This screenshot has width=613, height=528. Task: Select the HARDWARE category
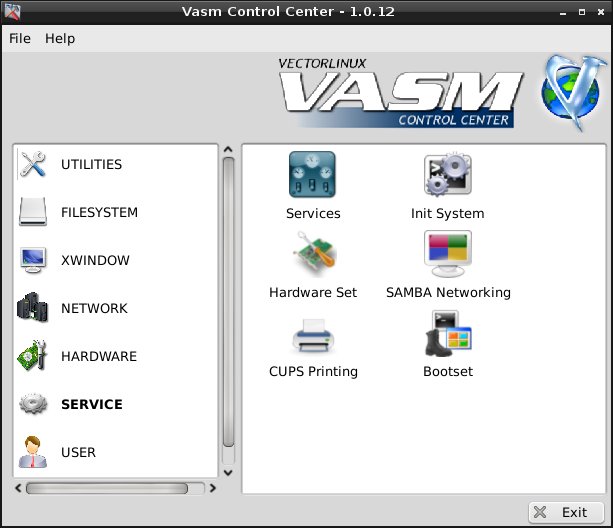pos(99,357)
